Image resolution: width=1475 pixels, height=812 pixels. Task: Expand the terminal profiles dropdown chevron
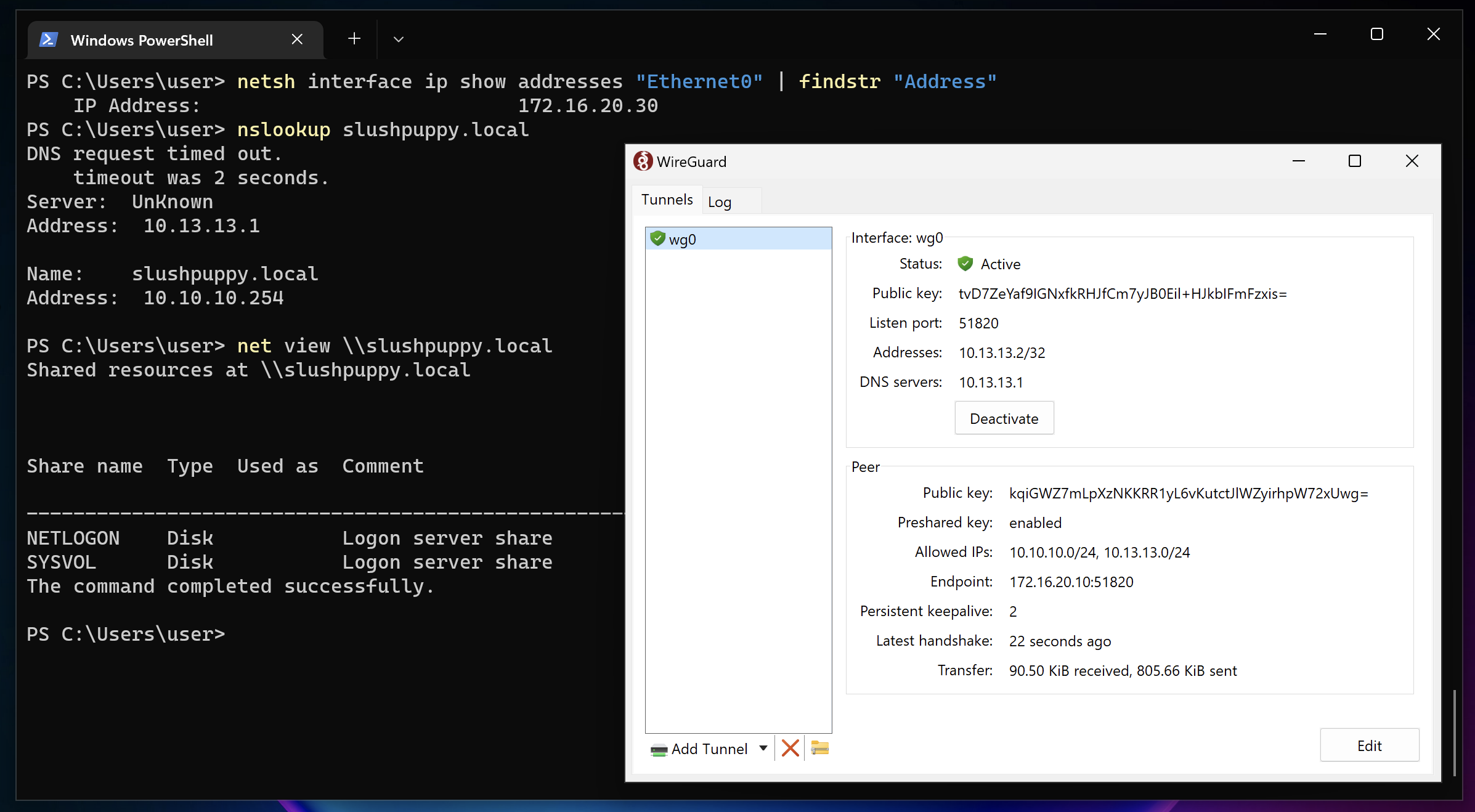399,39
